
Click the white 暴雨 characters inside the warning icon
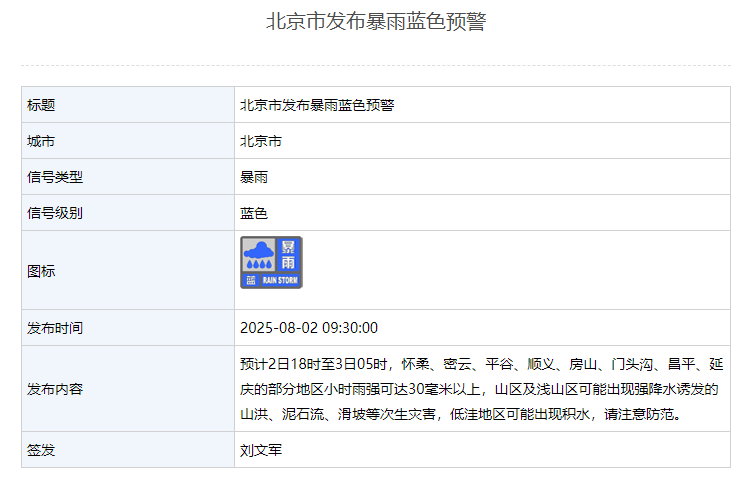tap(288, 255)
